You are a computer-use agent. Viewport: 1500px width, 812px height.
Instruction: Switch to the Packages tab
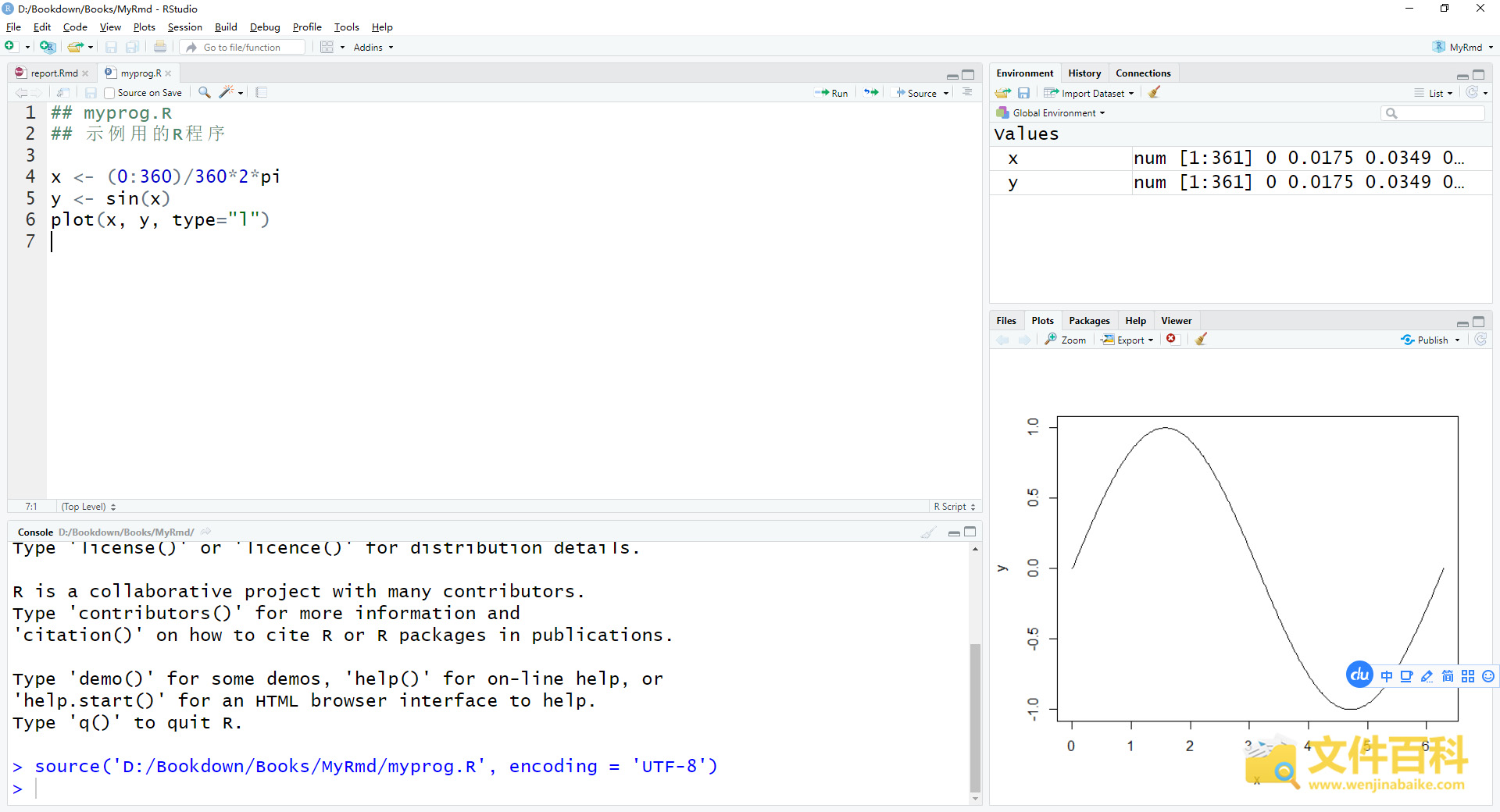(1089, 321)
